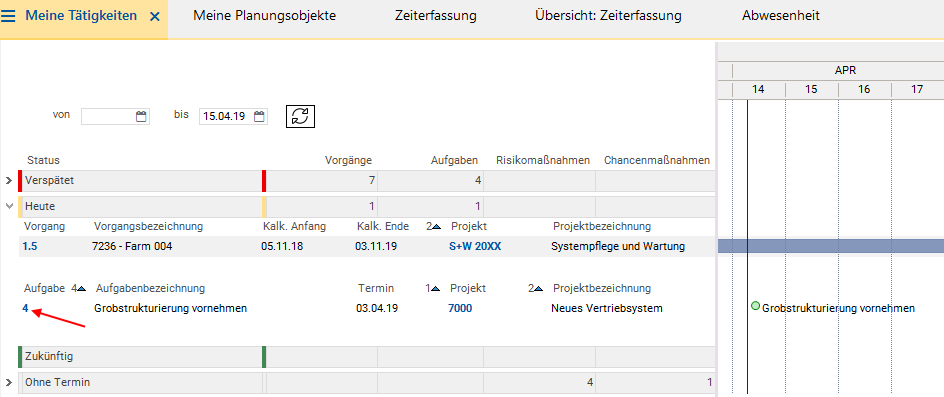Click Gantt day header 16
Screen dimensions: 944x397
[864, 90]
